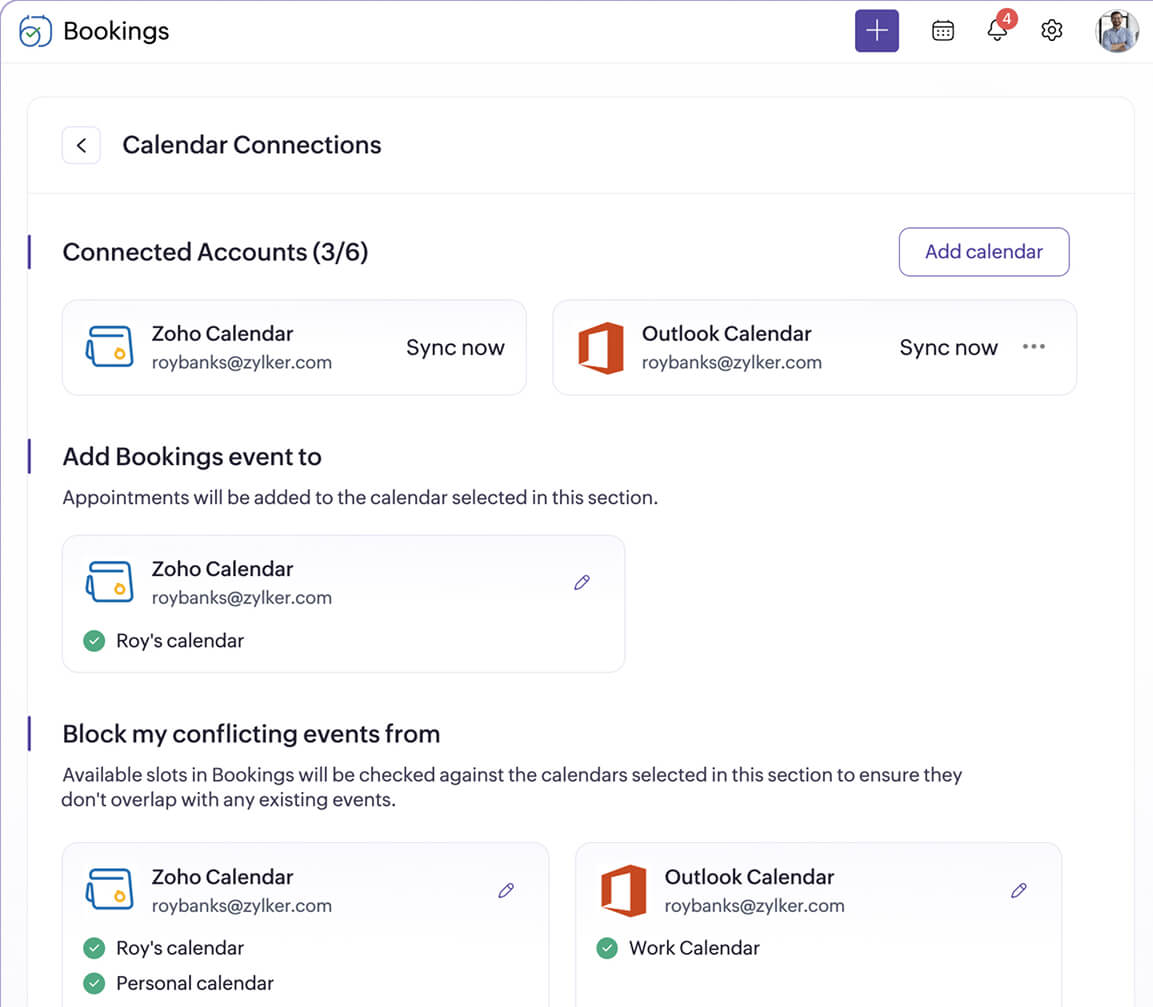Click the purple plus create button
Viewport: 1153px width, 1007px height.
[877, 31]
